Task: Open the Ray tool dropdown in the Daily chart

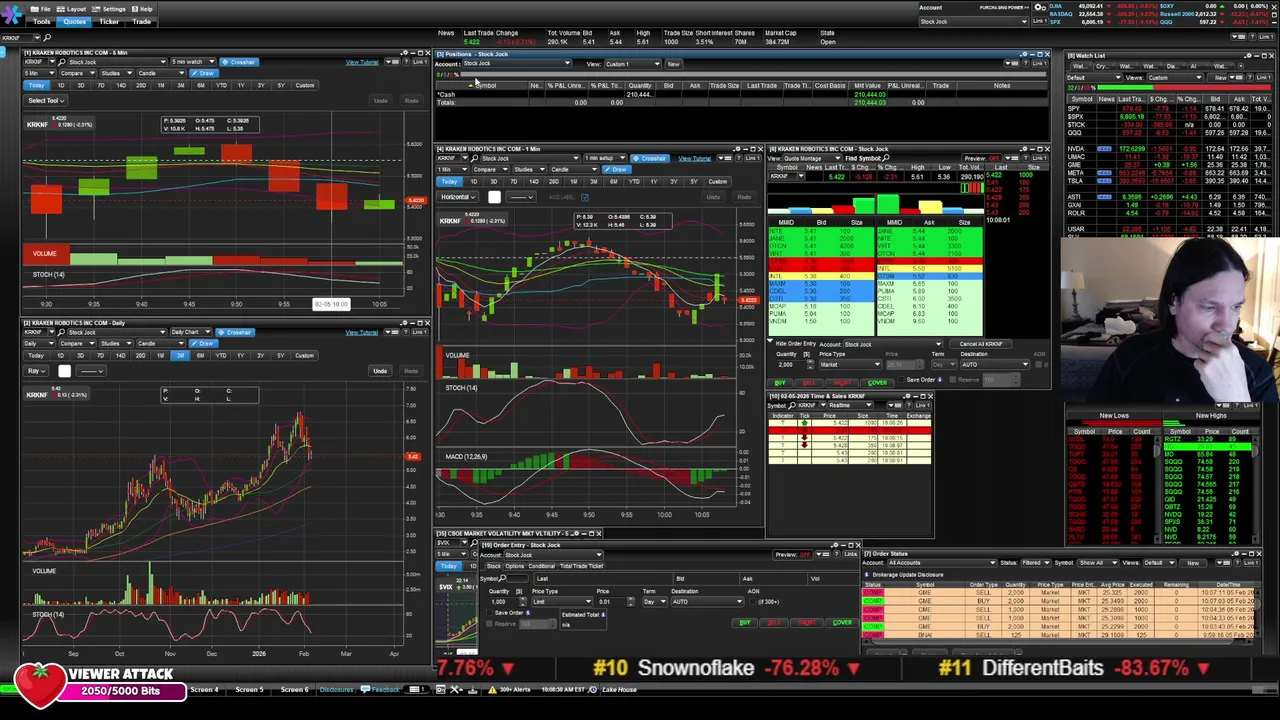Action: coord(36,371)
